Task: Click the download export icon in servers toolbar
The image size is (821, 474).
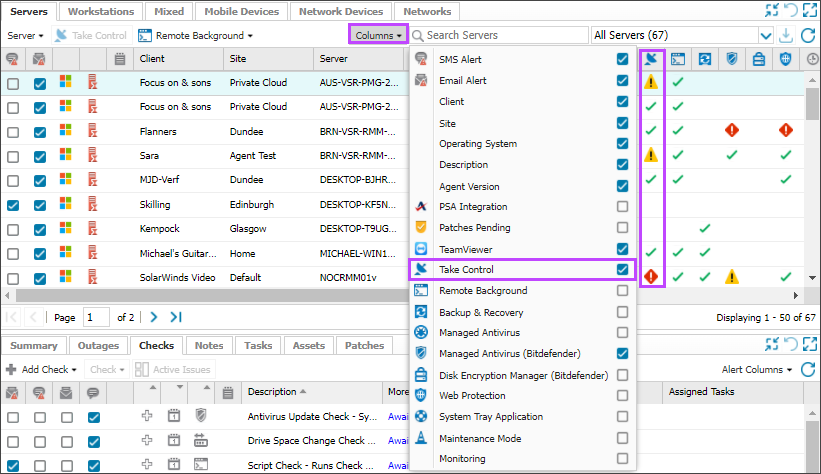Action: click(x=785, y=36)
